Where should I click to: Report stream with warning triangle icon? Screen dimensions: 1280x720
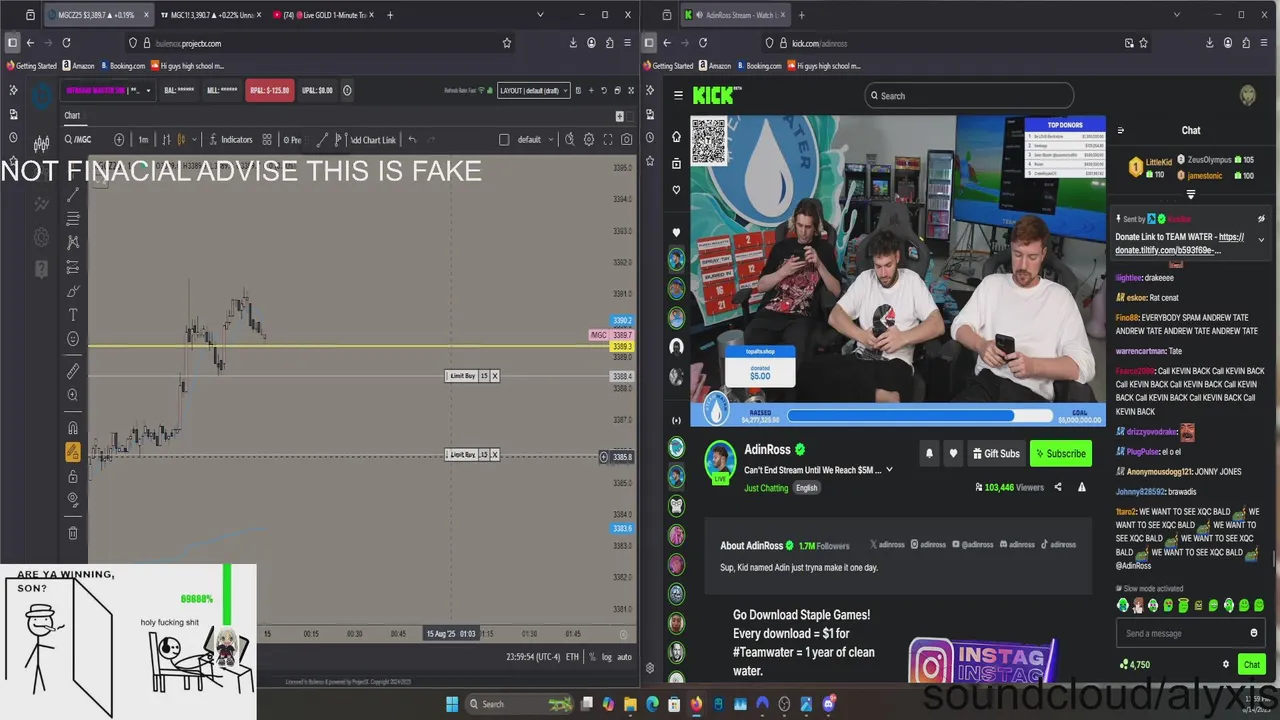click(1081, 487)
